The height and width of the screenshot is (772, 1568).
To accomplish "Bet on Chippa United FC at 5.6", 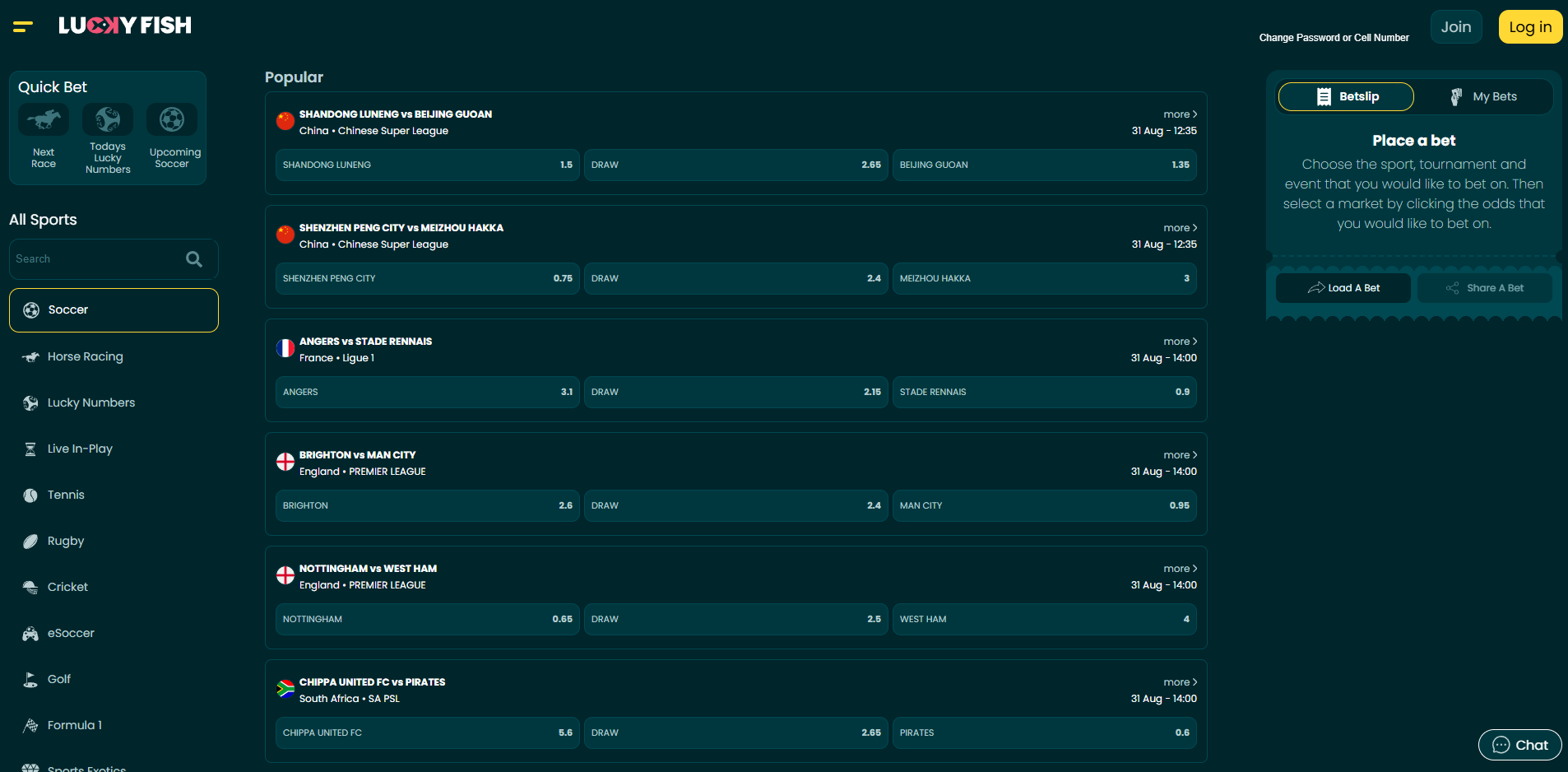I will pos(428,732).
